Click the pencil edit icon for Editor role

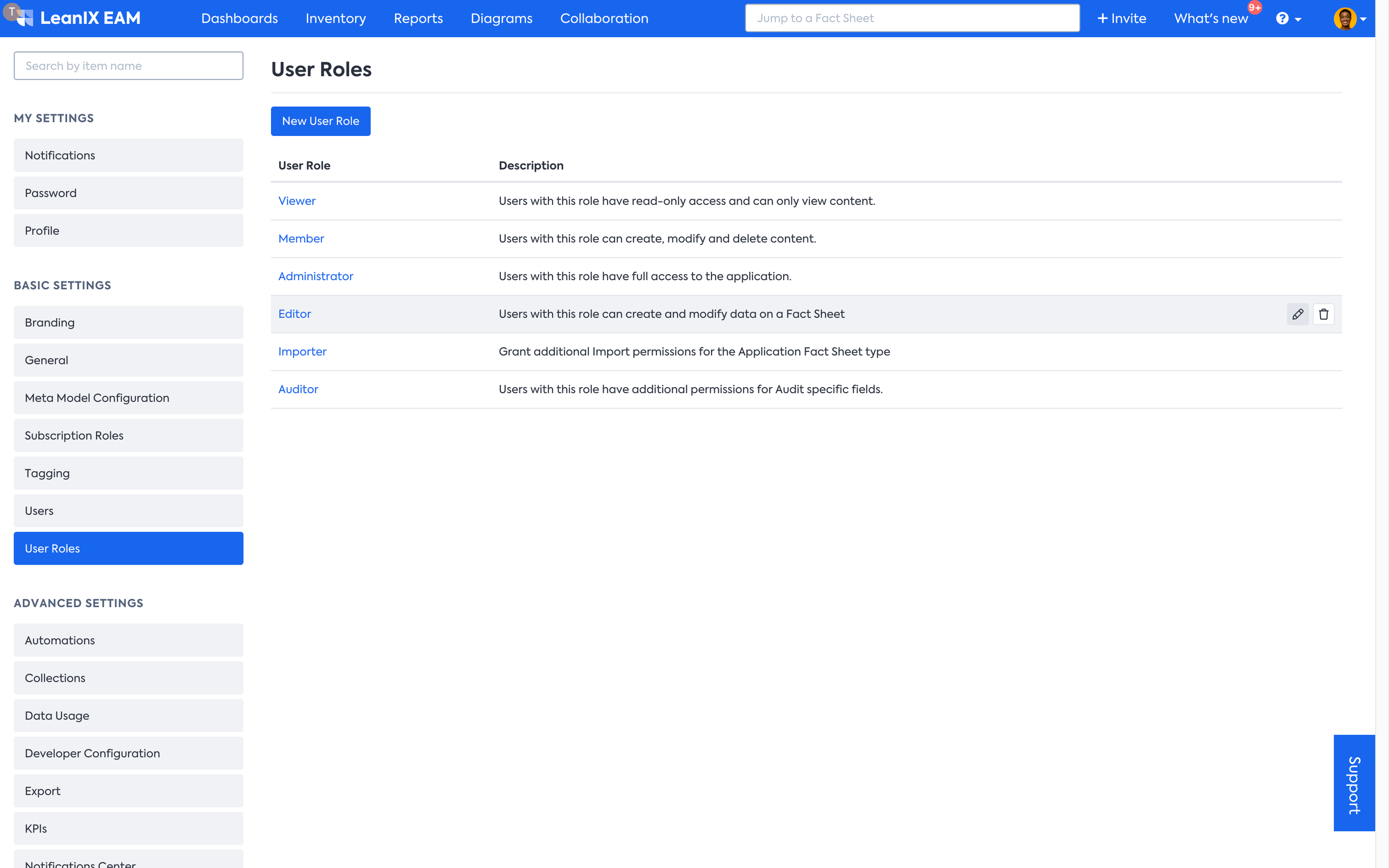(1297, 314)
